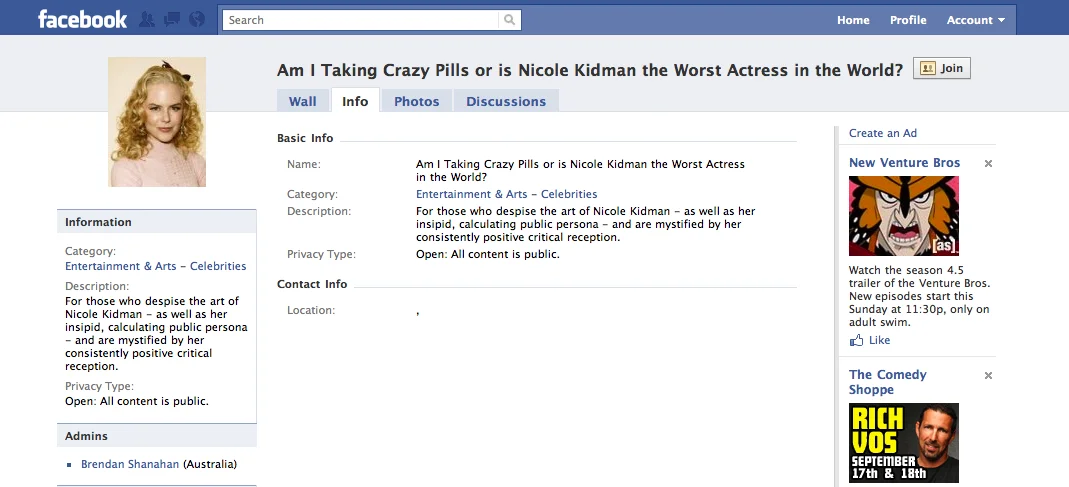Click inside the Search field
The height and width of the screenshot is (487, 1069).
pyautogui.click(x=361, y=20)
